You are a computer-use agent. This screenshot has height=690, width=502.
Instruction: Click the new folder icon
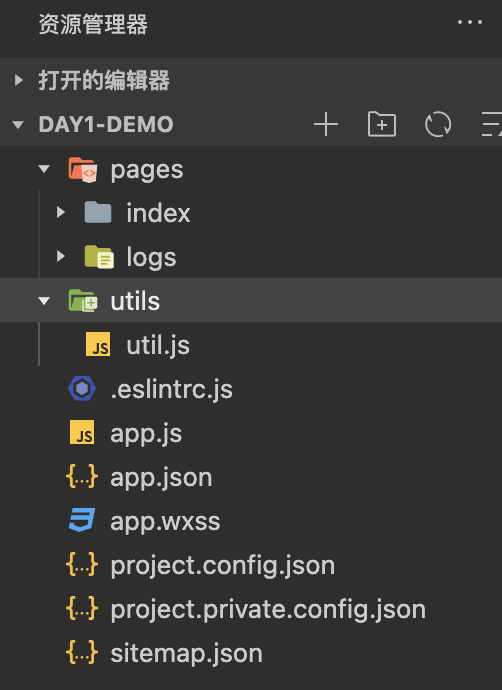[382, 125]
